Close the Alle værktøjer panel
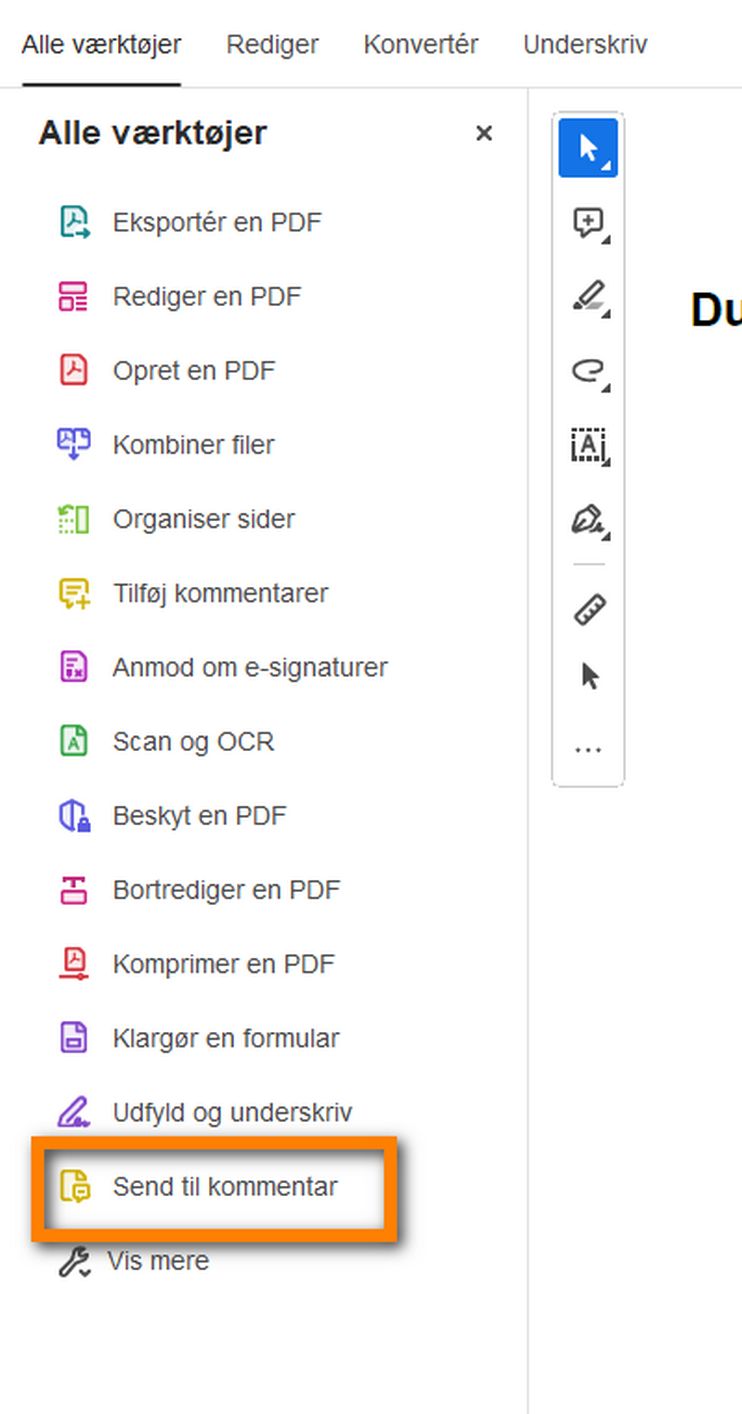Screen dimensions: 742x1414 [x=484, y=133]
